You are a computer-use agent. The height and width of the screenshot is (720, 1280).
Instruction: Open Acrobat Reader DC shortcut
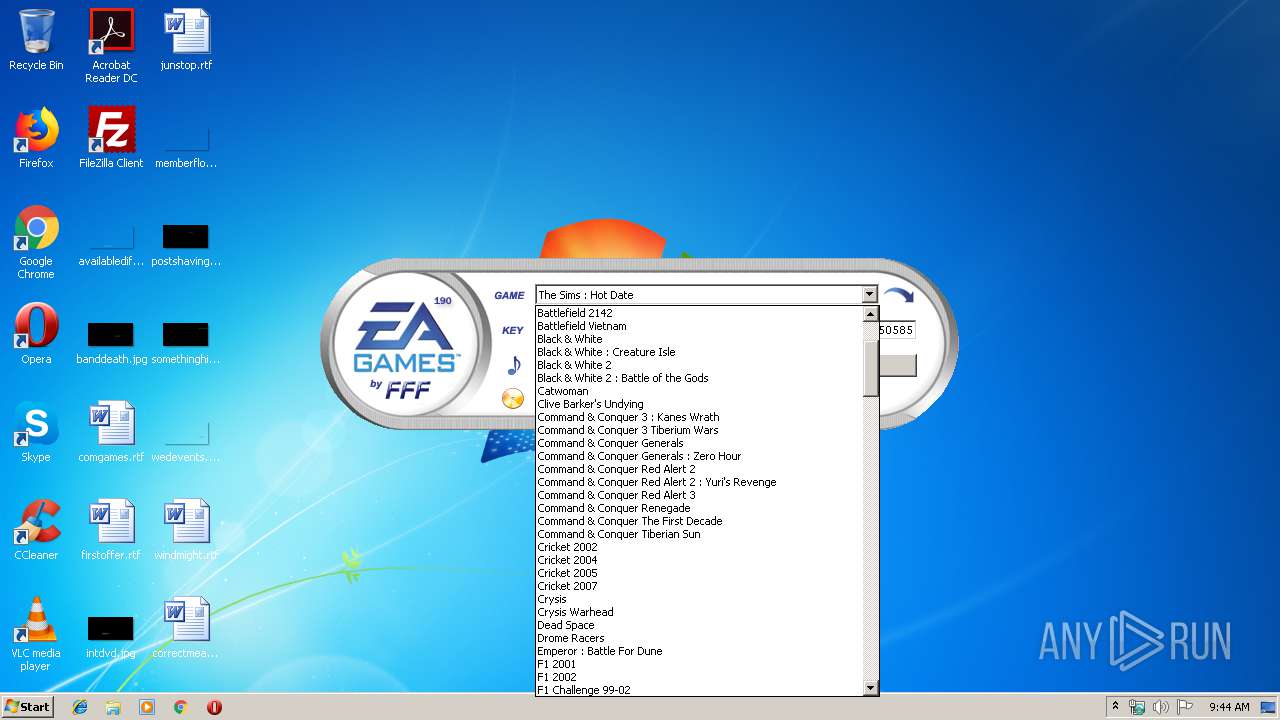click(111, 46)
